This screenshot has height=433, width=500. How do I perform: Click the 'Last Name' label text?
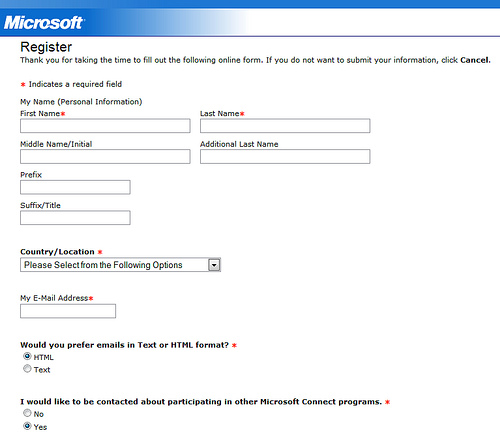coord(220,114)
